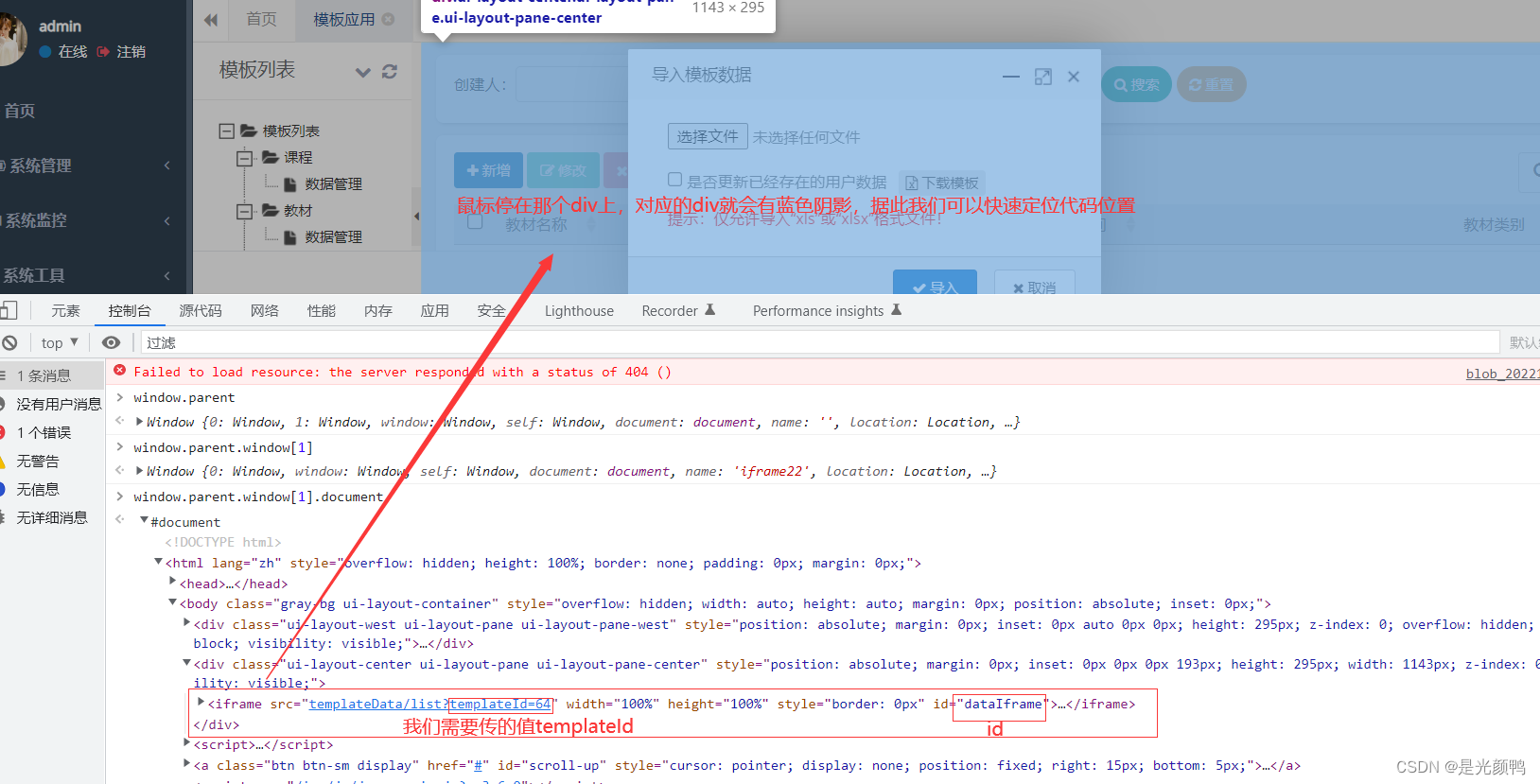This screenshot has height=784, width=1540.
Task: Toggle the DevTools device toolbar icon
Action: point(9,310)
